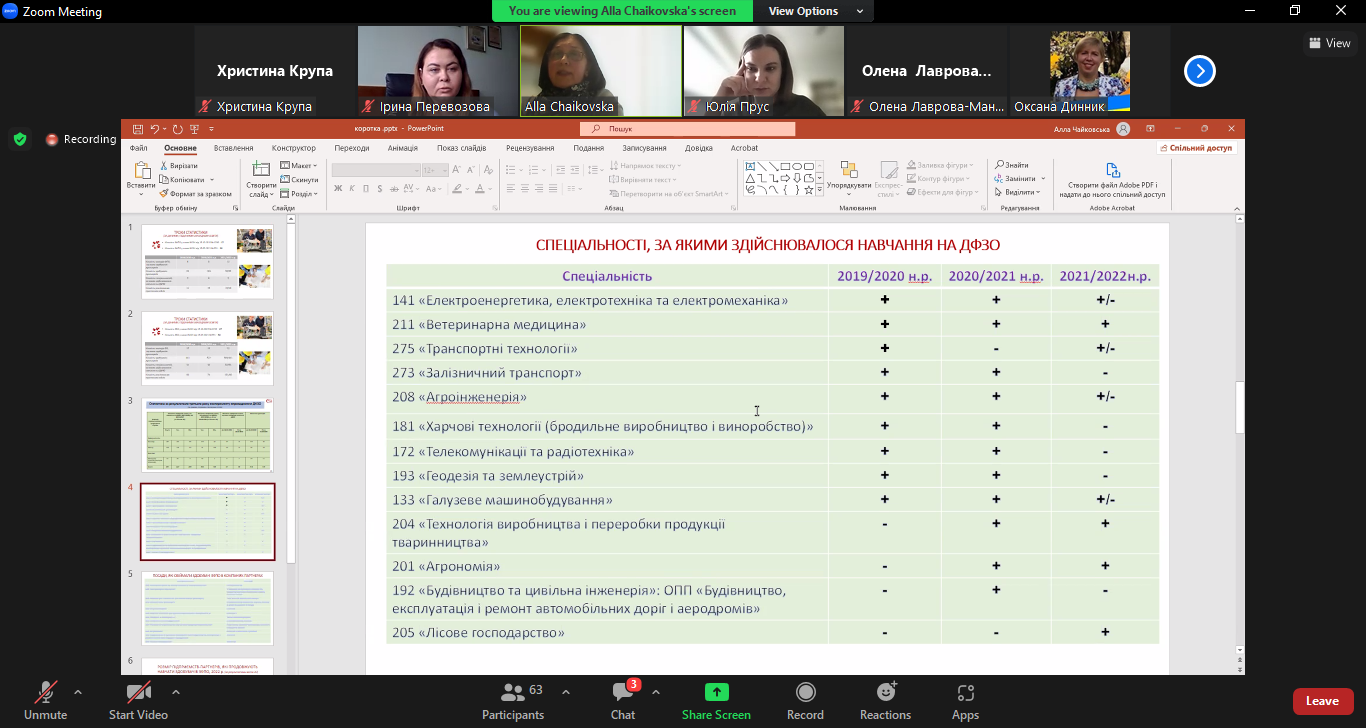Click the green Share Screen icon

(x=716, y=692)
